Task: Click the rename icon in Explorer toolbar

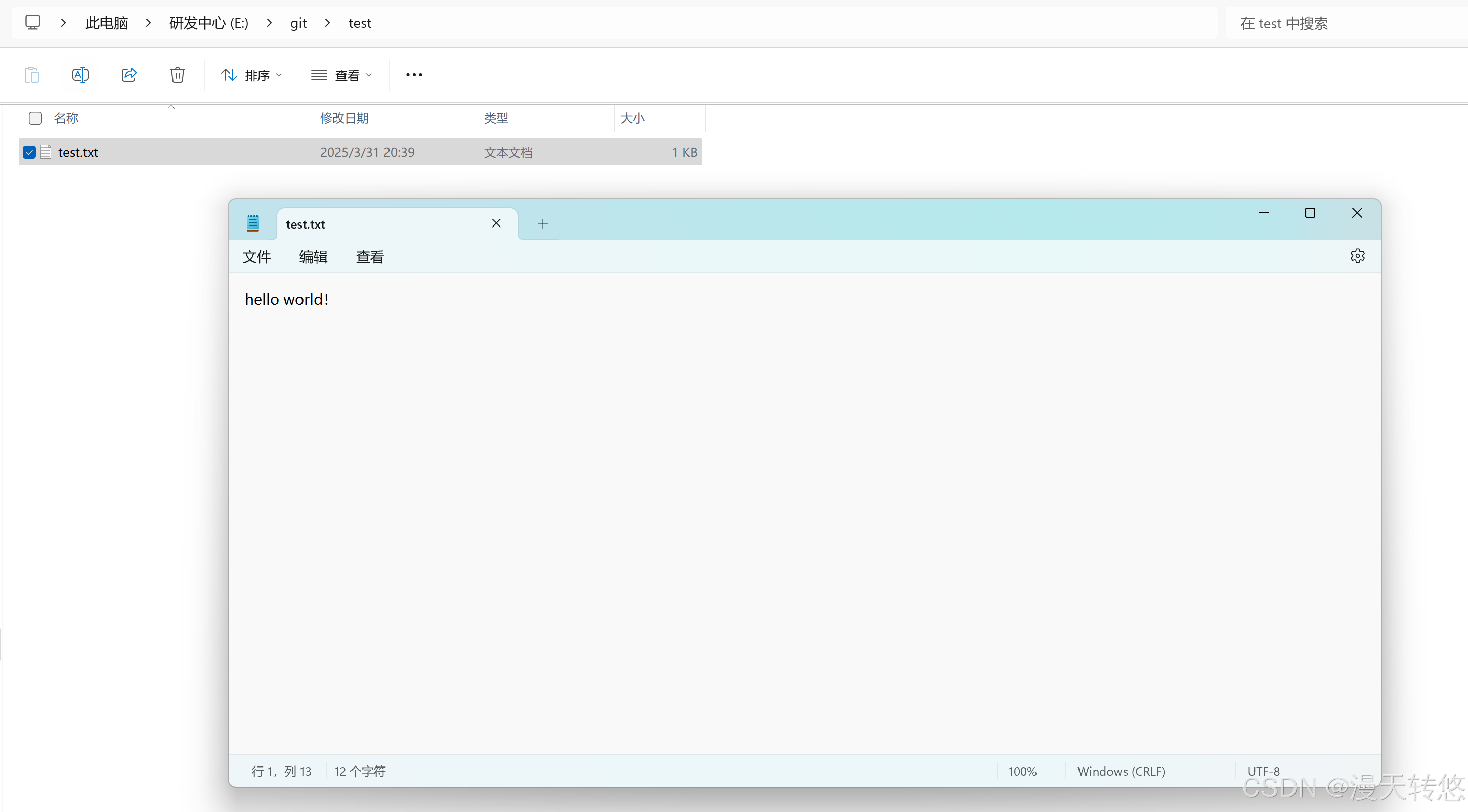Action: tap(80, 75)
